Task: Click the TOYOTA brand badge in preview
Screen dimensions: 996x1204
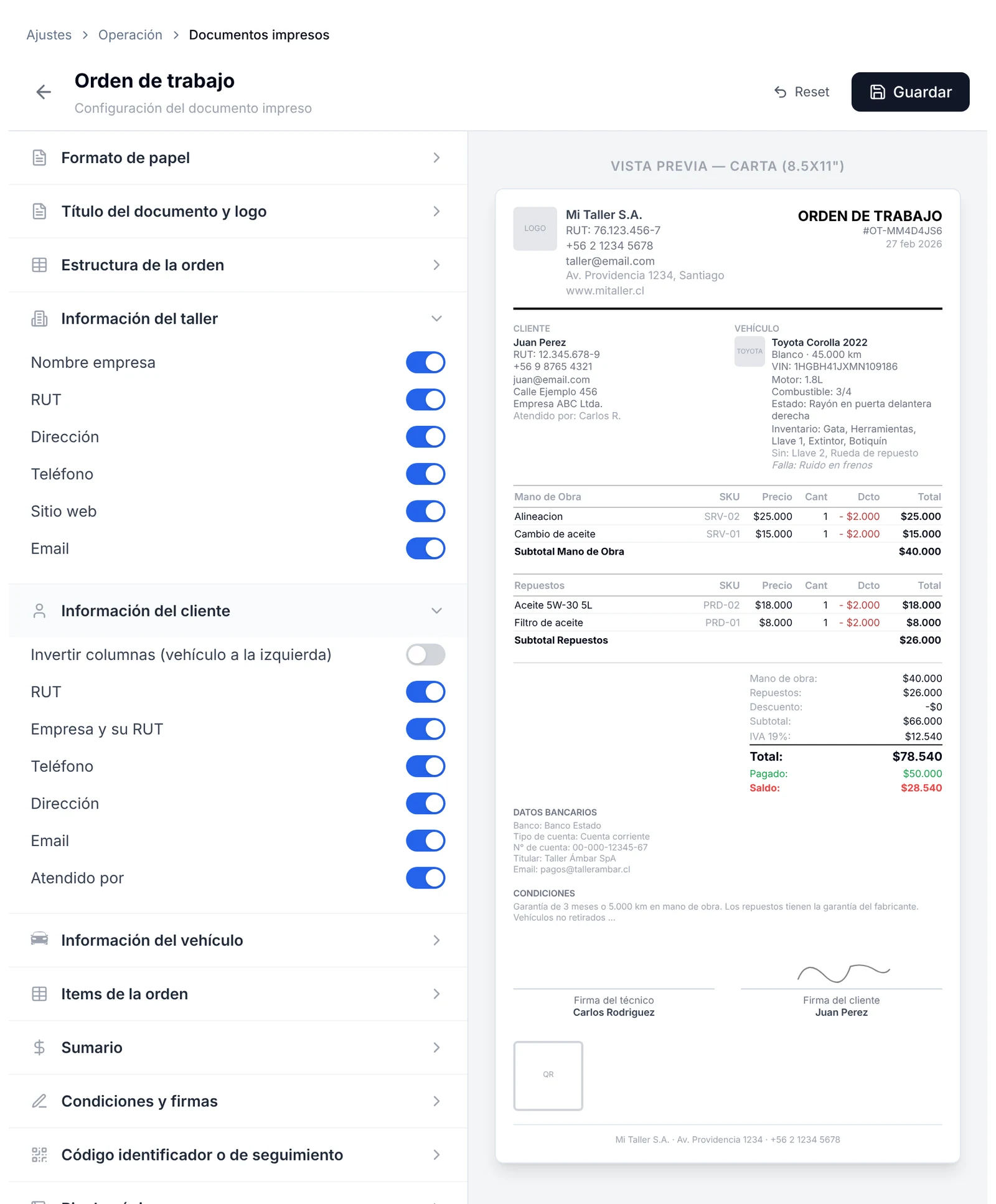Action: [x=749, y=351]
